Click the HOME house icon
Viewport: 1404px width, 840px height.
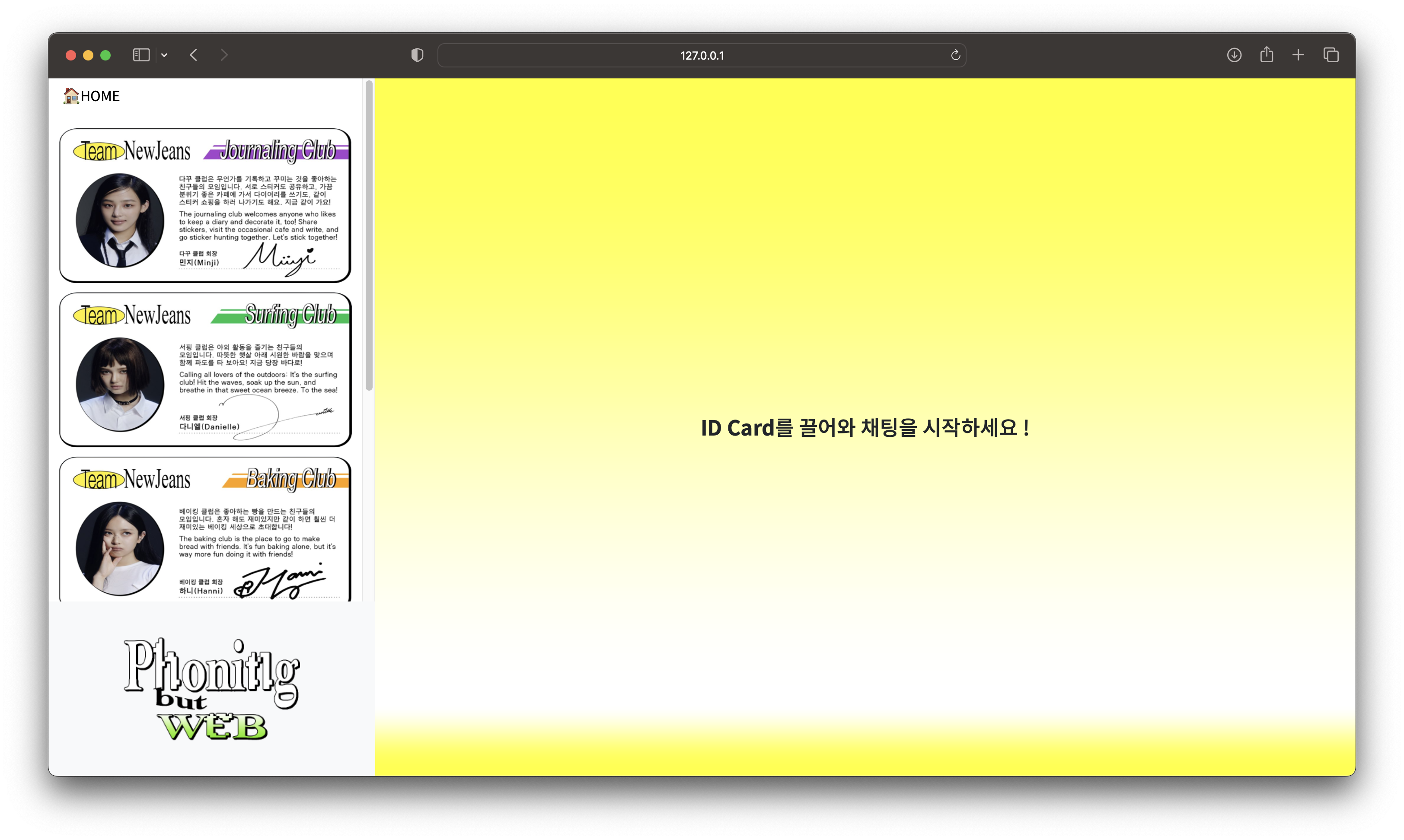click(71, 95)
